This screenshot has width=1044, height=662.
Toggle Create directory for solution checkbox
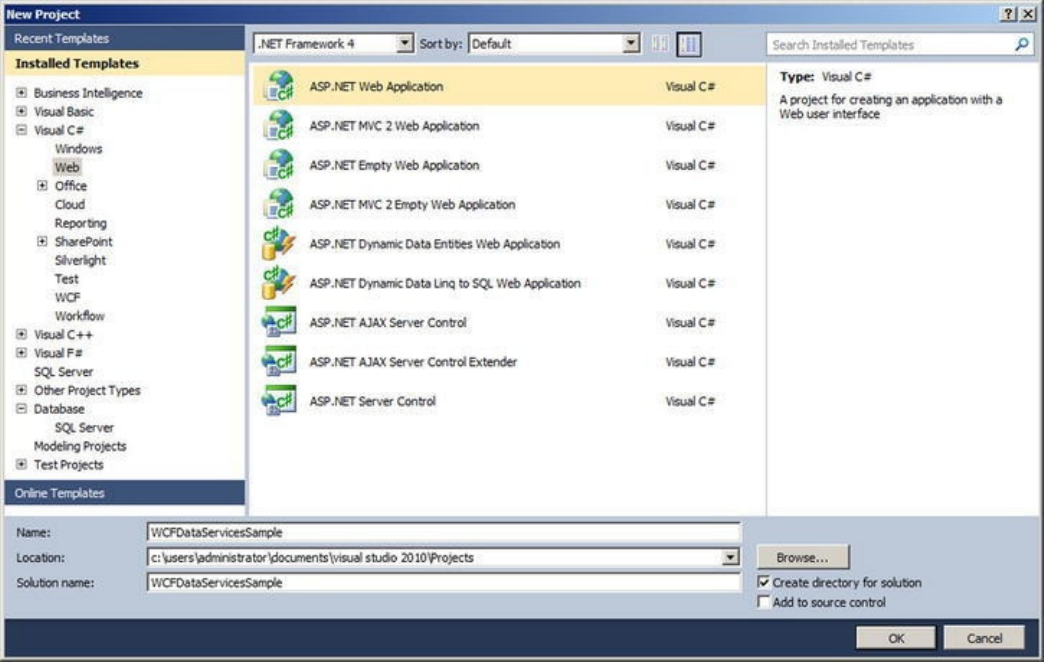pos(764,582)
